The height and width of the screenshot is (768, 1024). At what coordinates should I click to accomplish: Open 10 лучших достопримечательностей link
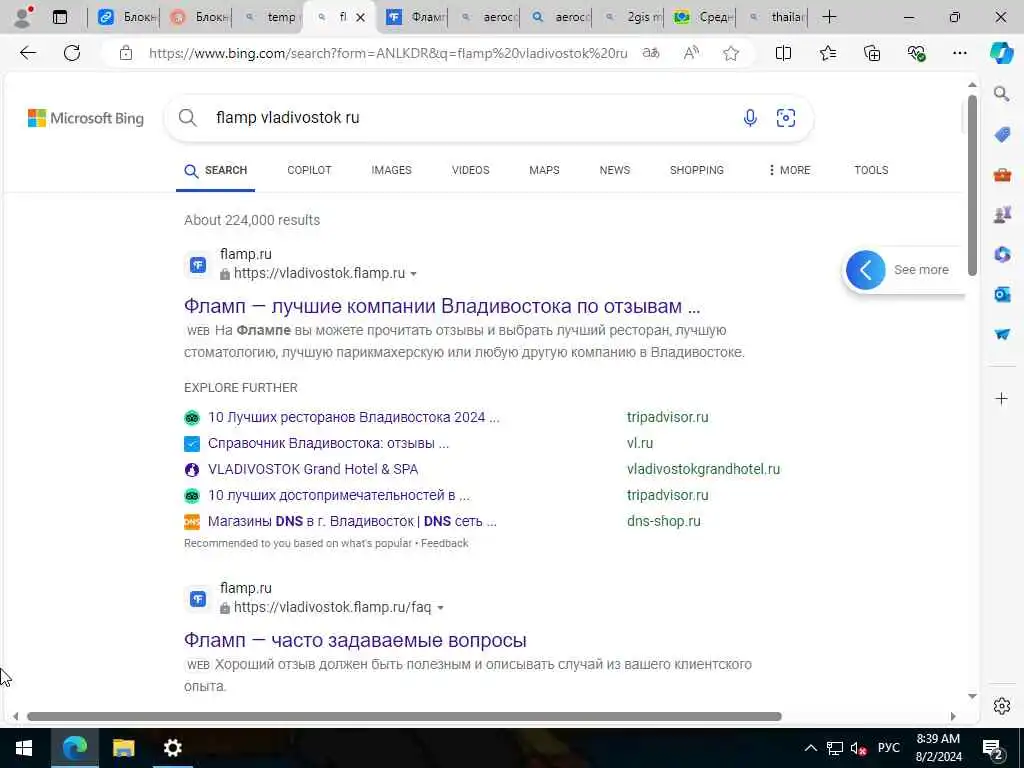click(338, 496)
